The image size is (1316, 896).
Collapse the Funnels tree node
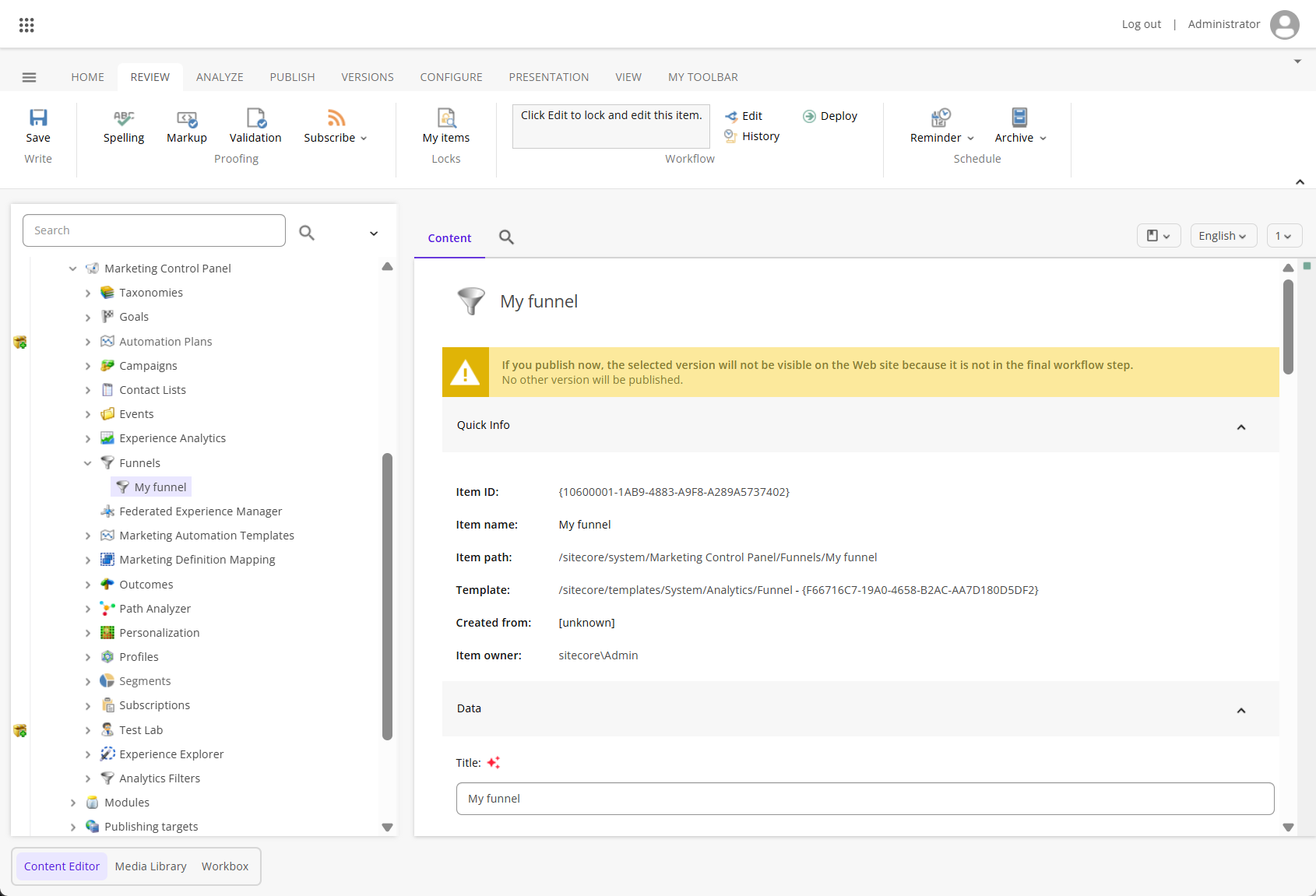coord(88,463)
